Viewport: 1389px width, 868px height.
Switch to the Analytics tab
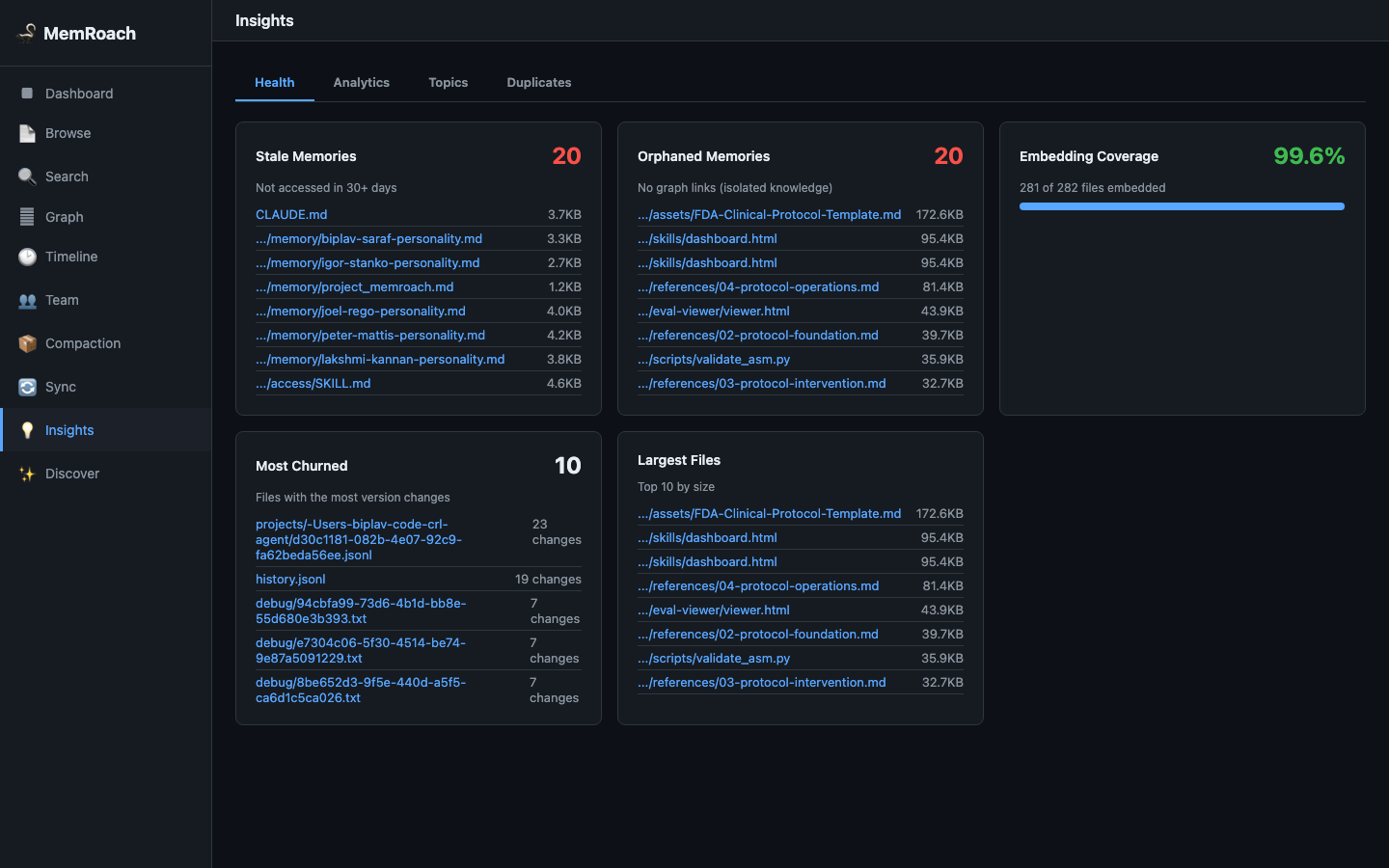tap(362, 83)
